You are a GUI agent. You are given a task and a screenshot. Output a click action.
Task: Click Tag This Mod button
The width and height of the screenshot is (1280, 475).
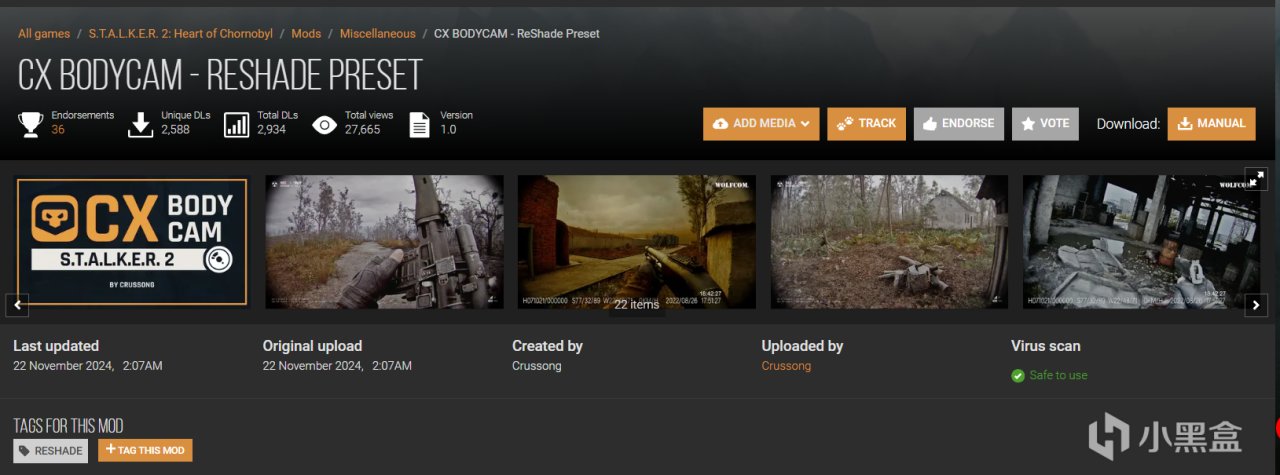coord(145,451)
